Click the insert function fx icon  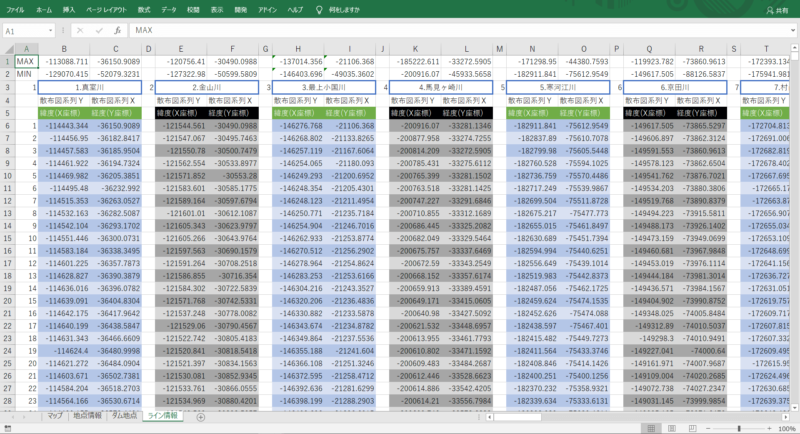(119, 31)
